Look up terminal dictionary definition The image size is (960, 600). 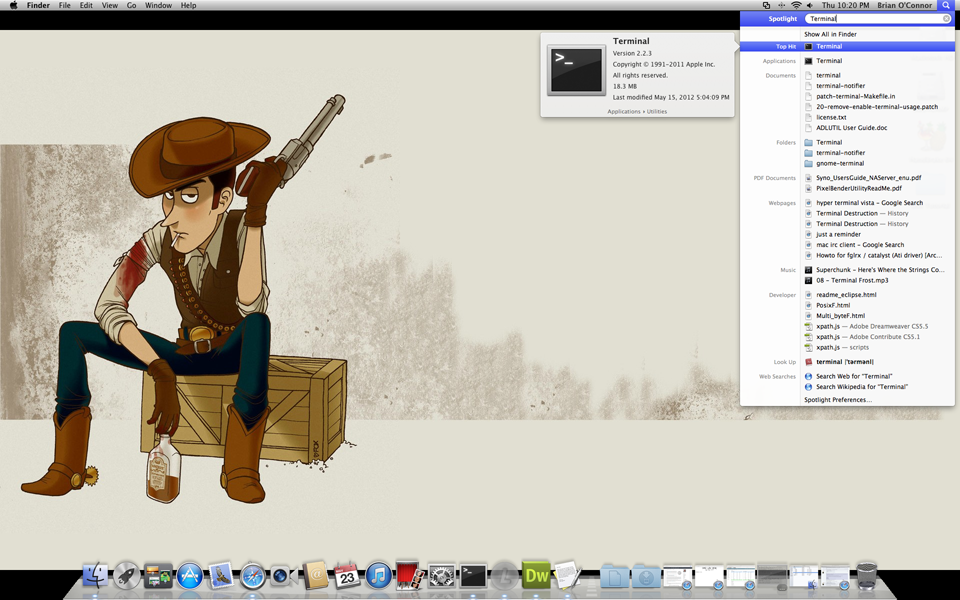tap(847, 362)
